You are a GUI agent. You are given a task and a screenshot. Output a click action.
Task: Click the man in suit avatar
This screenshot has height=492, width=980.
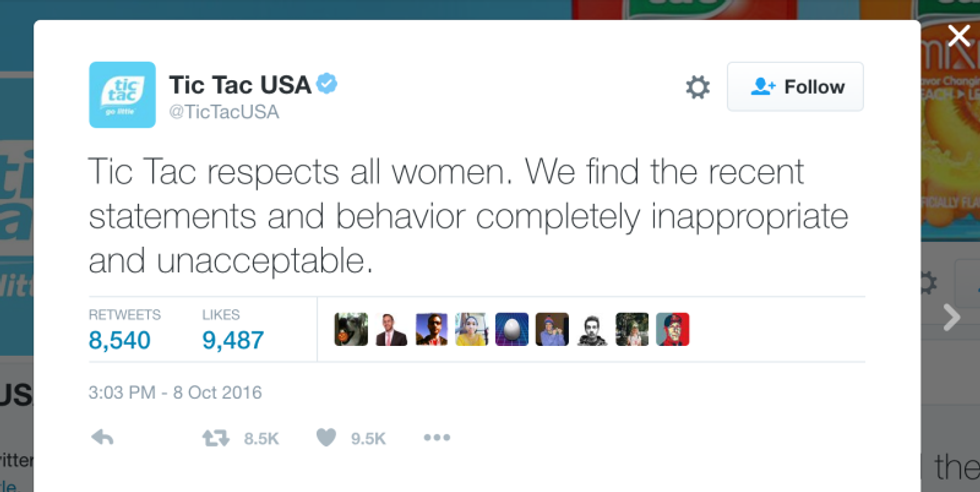tap(391, 329)
